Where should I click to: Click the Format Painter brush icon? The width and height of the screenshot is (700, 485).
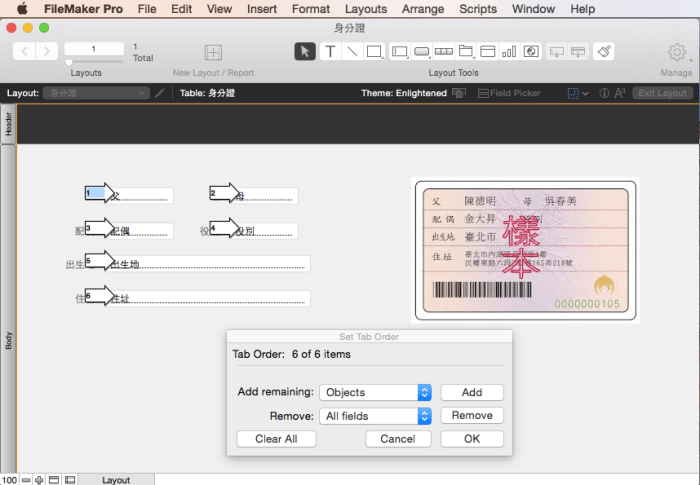coord(604,51)
